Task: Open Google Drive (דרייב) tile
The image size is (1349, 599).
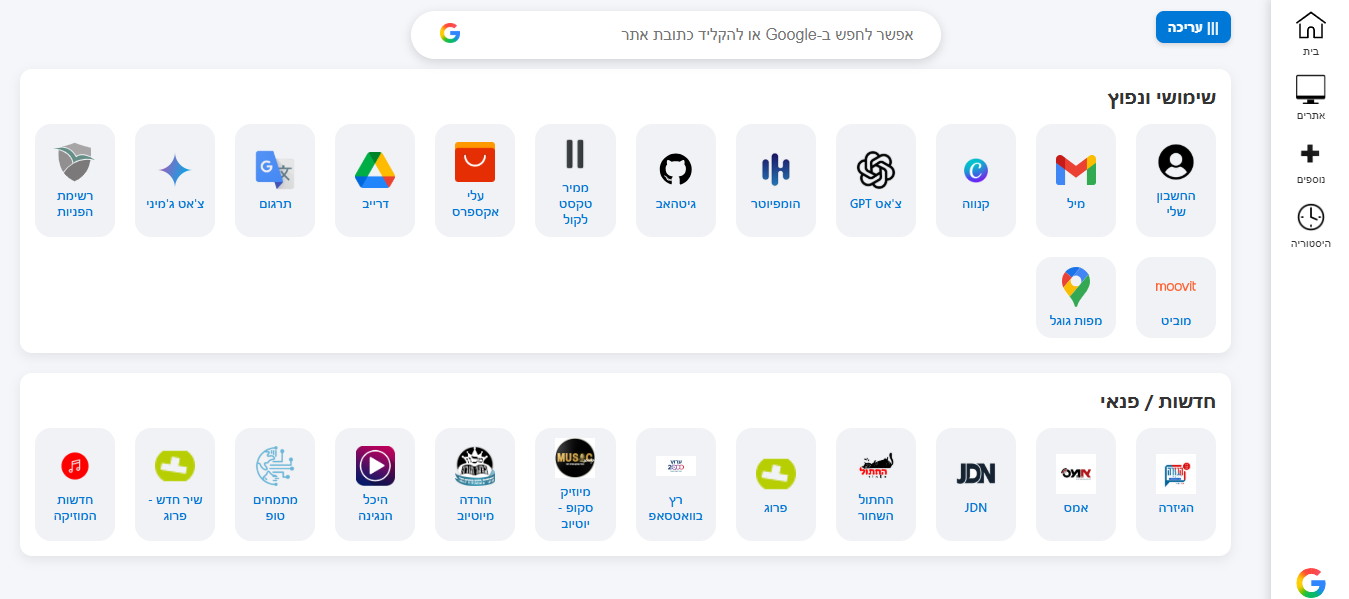Action: pyautogui.click(x=375, y=180)
